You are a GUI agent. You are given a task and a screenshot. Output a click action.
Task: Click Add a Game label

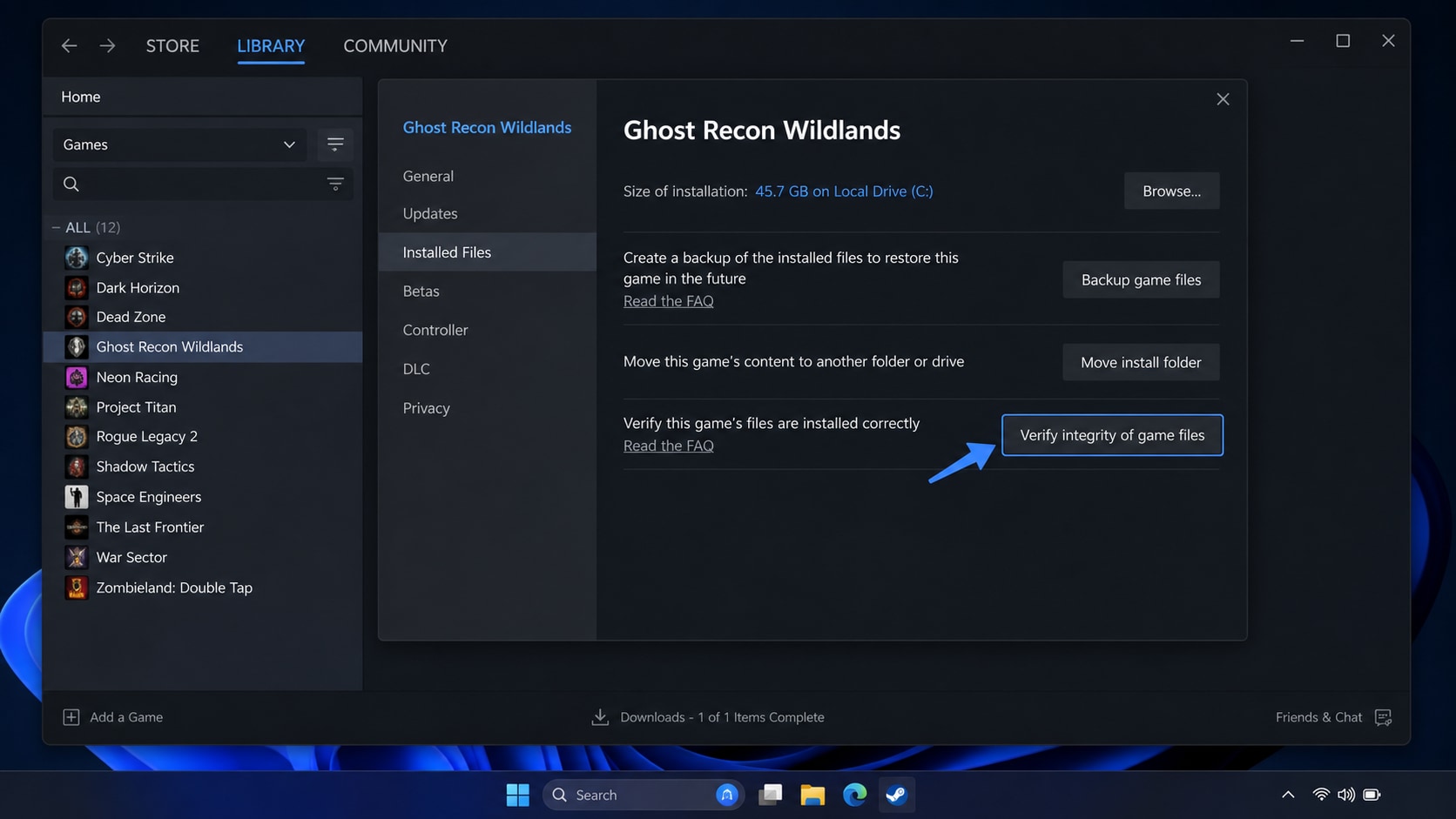[126, 717]
